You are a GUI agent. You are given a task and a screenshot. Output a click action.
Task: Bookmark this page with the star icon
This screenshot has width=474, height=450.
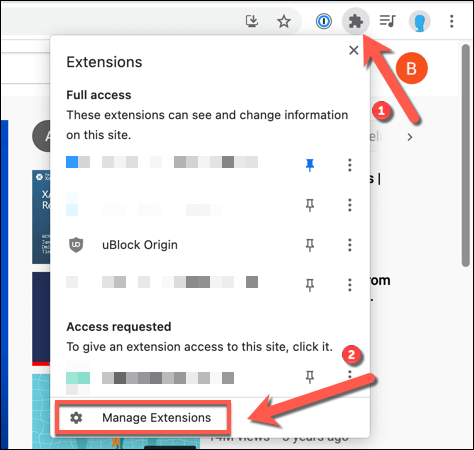(x=284, y=22)
